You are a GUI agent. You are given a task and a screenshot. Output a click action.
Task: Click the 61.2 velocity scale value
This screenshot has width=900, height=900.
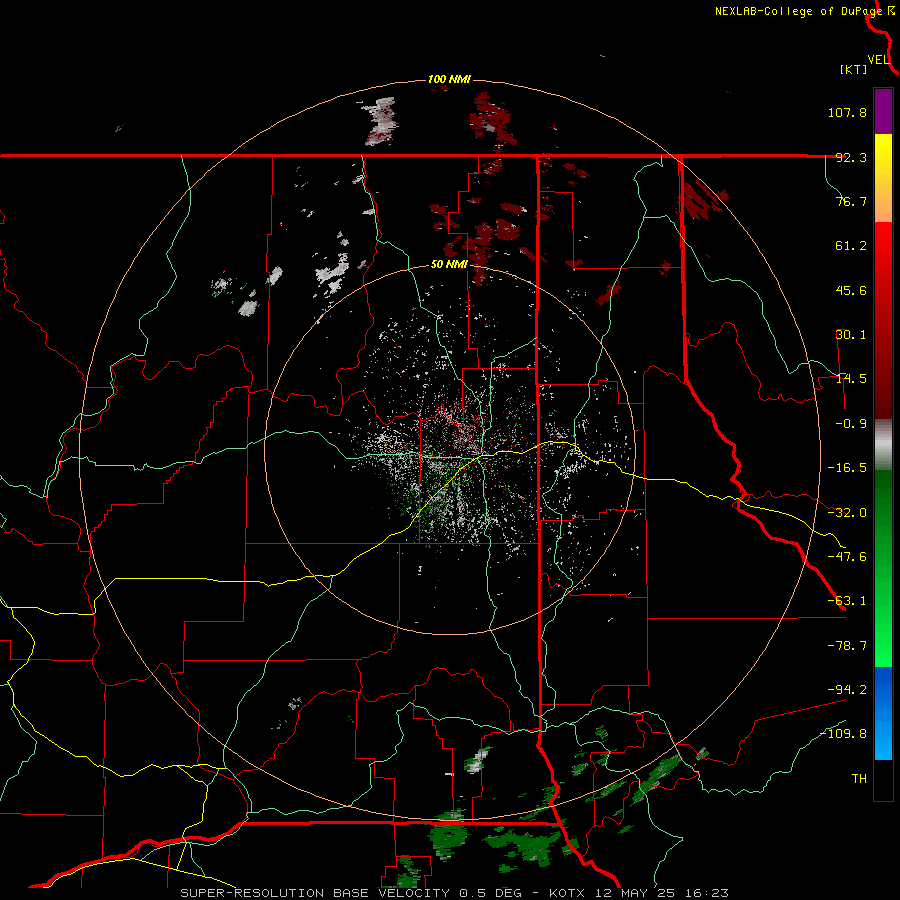(x=851, y=246)
